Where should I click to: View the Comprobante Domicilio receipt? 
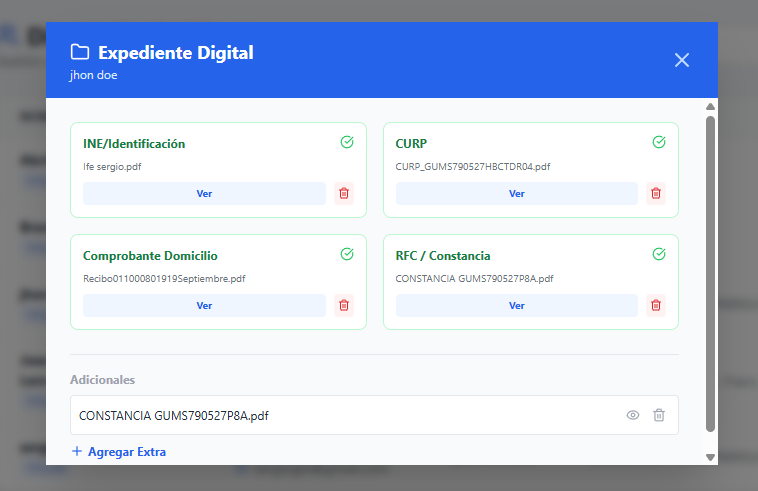pyautogui.click(x=204, y=305)
